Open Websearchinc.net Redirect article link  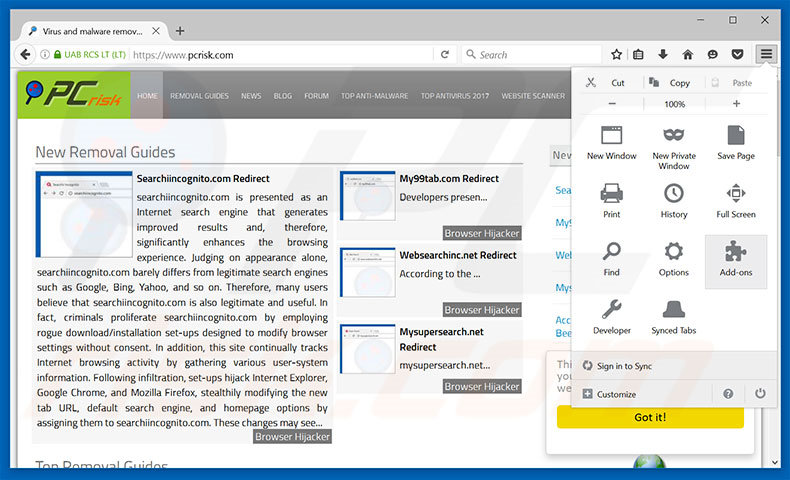[x=458, y=255]
